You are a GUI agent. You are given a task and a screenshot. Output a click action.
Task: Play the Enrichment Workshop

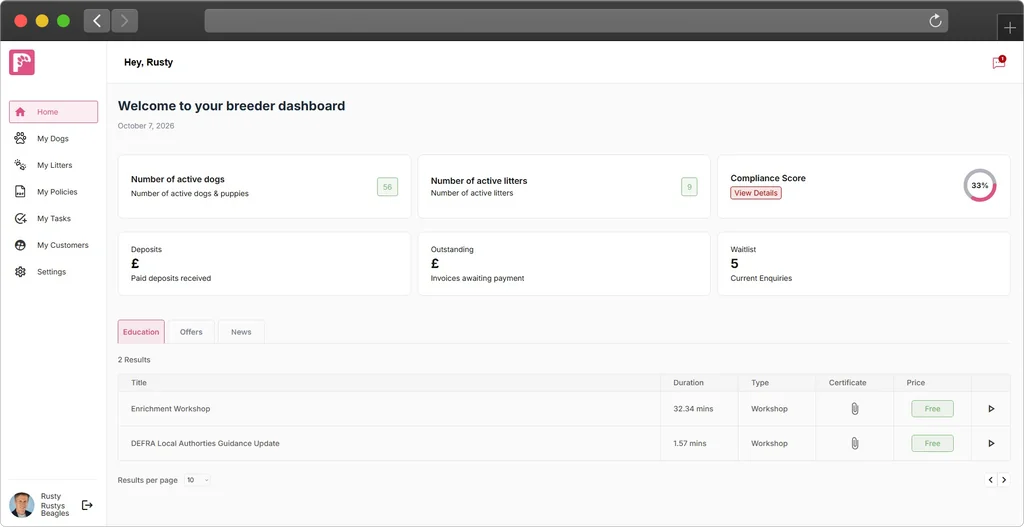[991, 409]
